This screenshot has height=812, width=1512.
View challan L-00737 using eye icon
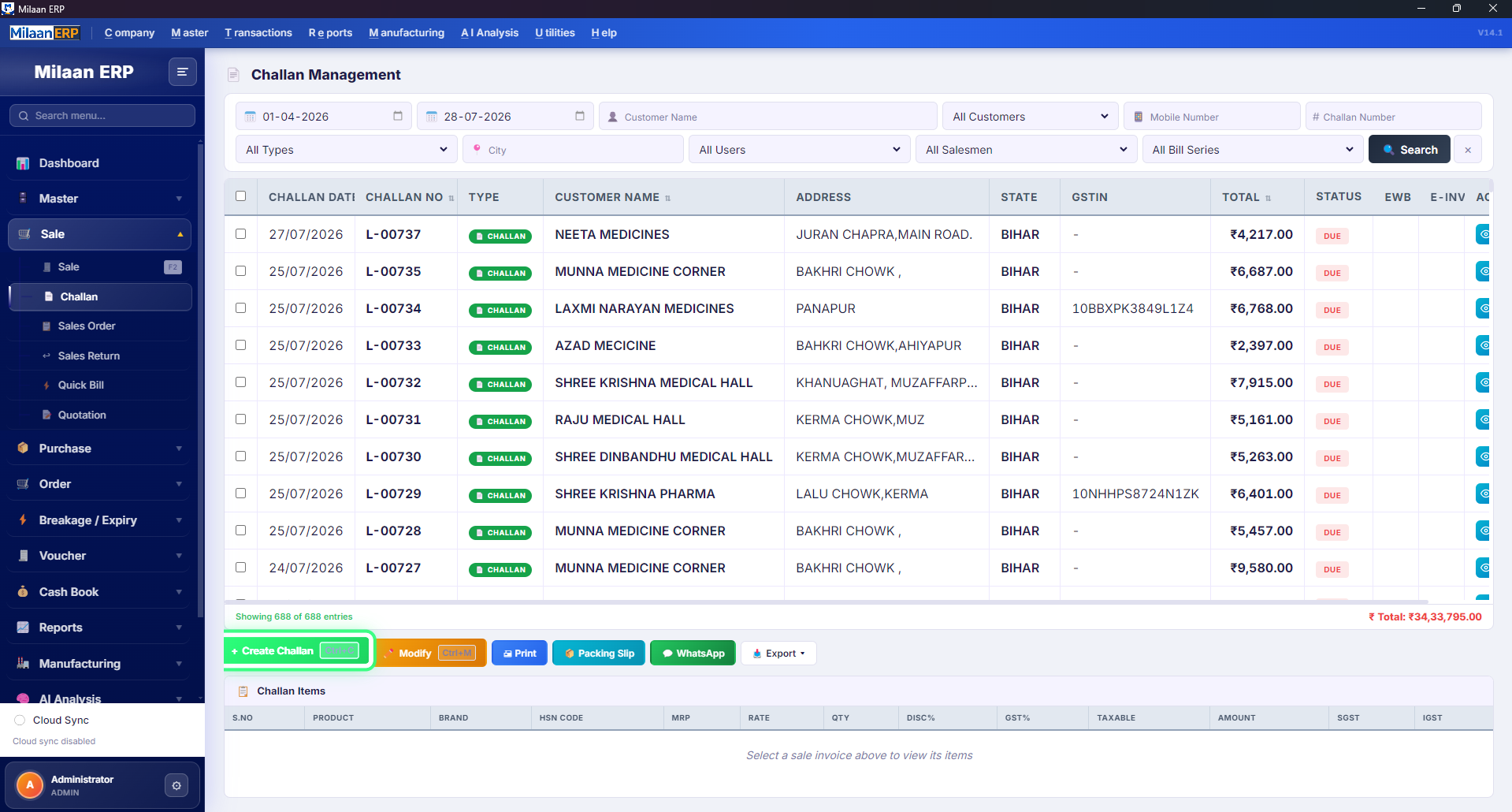[x=1483, y=234]
